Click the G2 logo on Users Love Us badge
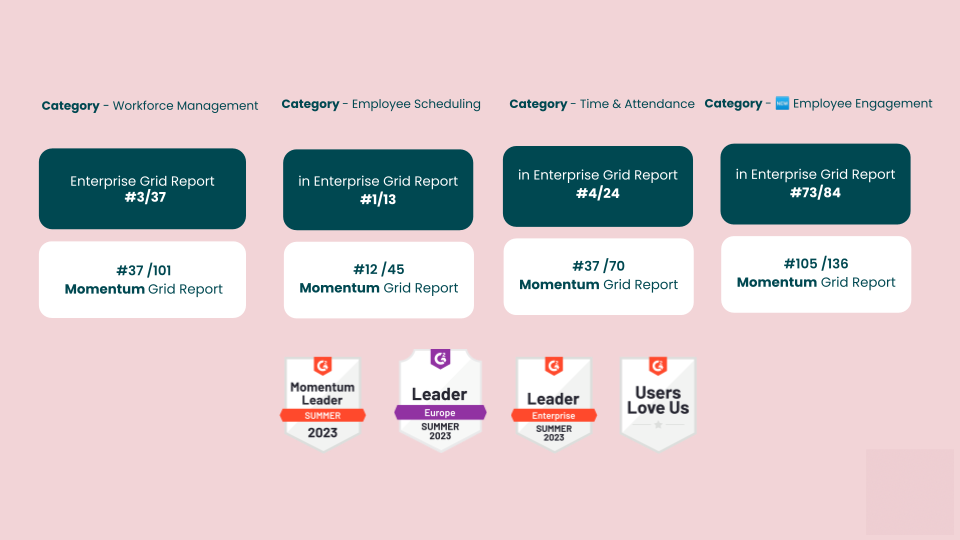Image resolution: width=960 pixels, height=540 pixels. [x=657, y=366]
